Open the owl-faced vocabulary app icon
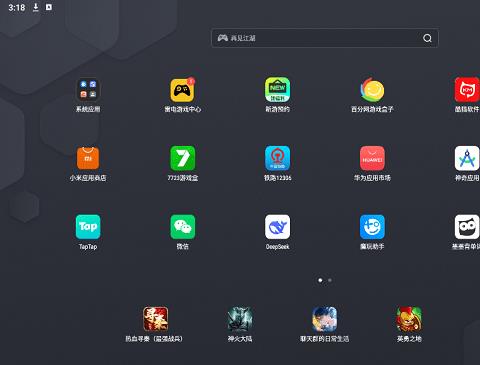This screenshot has width=480, height=365. [x=467, y=227]
